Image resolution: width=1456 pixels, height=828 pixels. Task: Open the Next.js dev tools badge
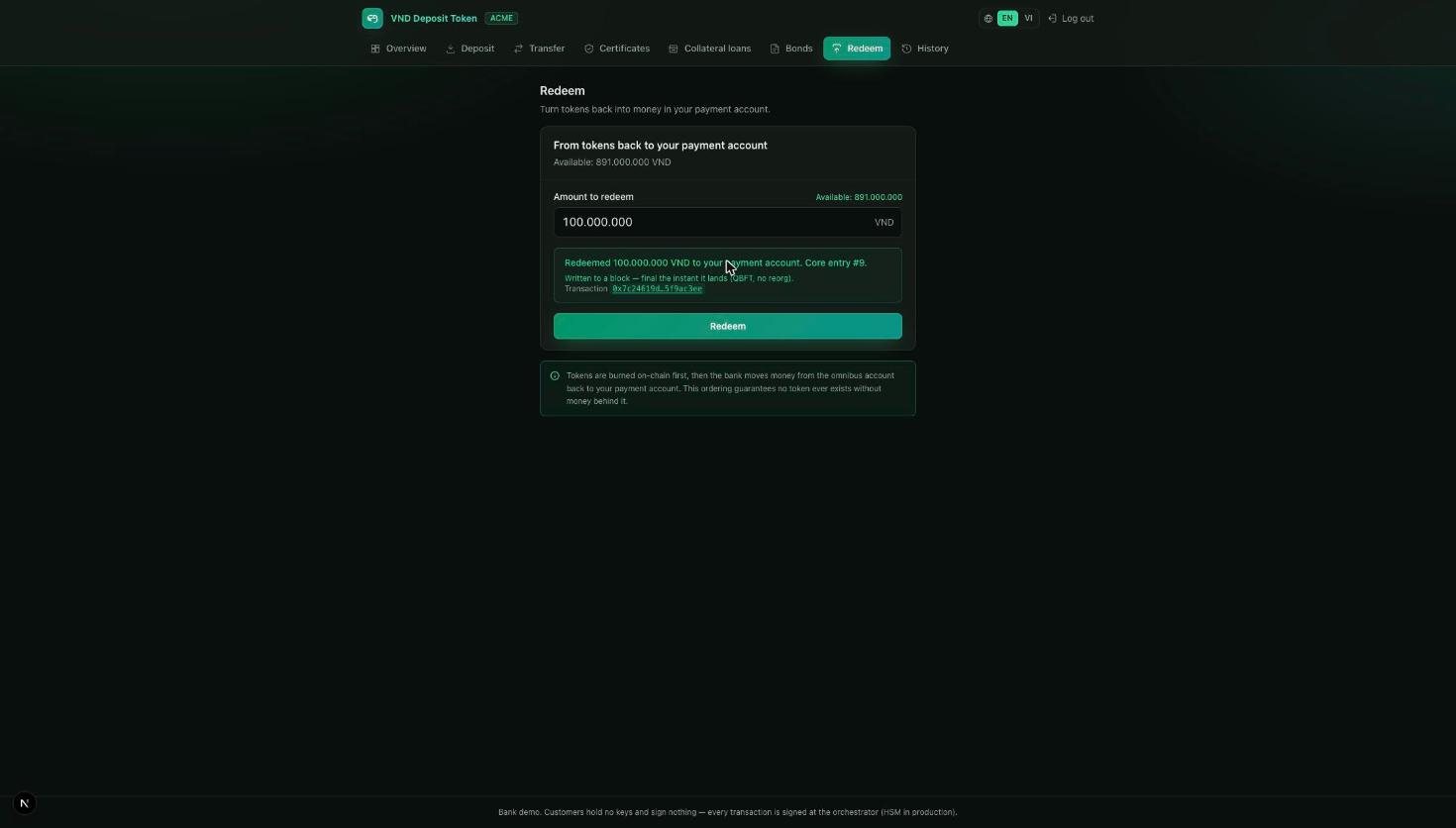click(x=25, y=803)
